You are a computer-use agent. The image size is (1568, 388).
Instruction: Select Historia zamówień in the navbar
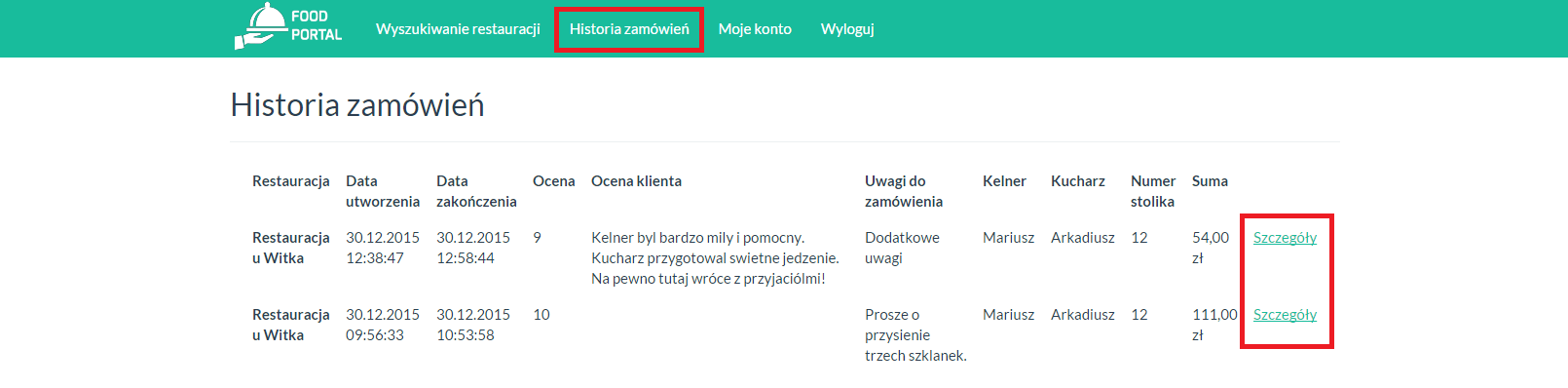pyautogui.click(x=629, y=29)
